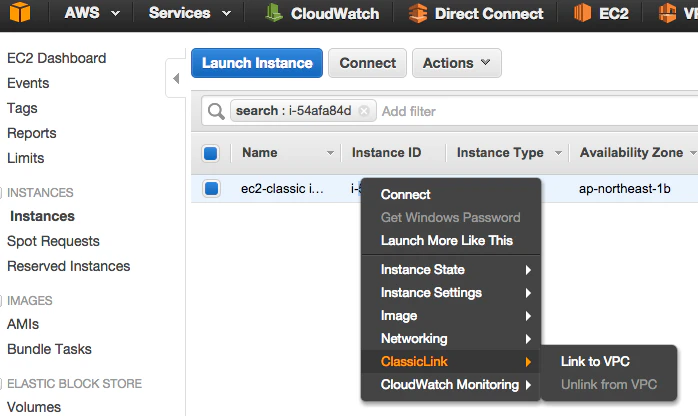The image size is (698, 416).
Task: Remove the i-54afa84d search filter
Action: (x=364, y=111)
